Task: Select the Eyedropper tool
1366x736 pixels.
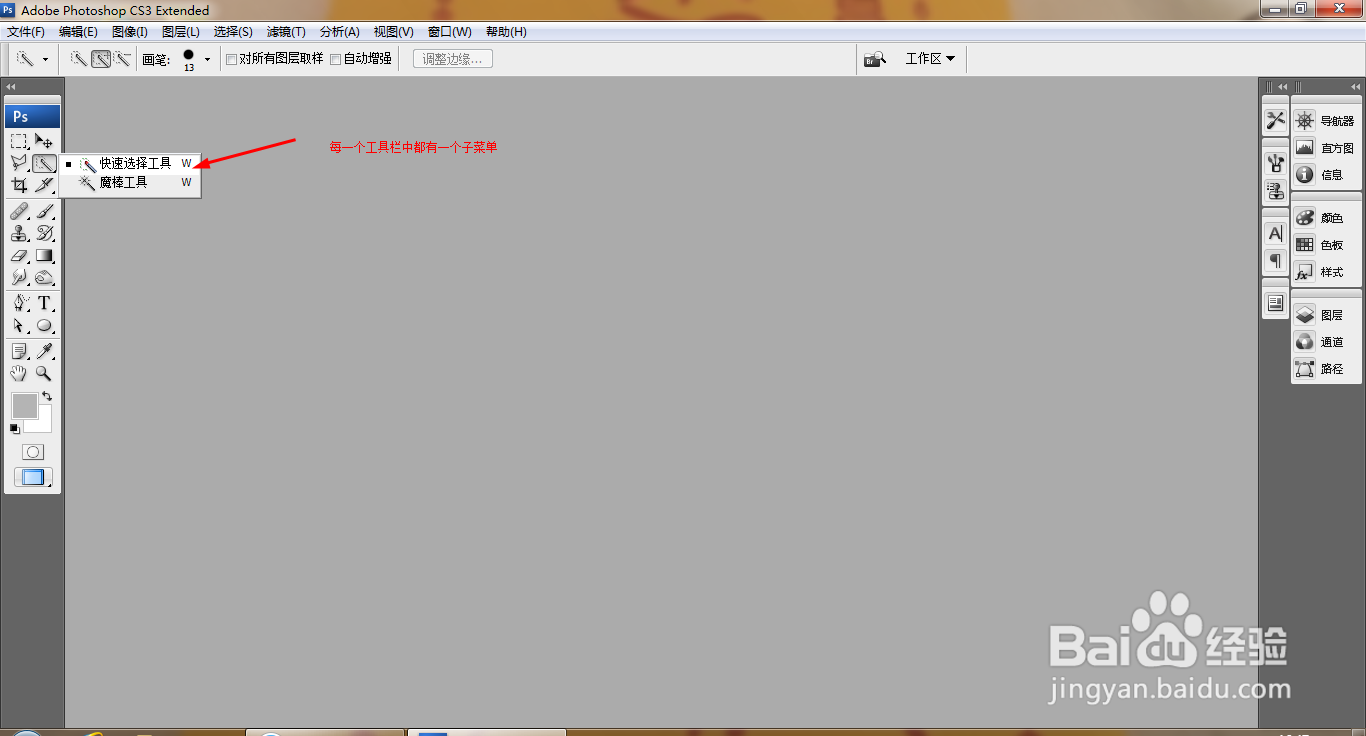Action: [x=44, y=352]
